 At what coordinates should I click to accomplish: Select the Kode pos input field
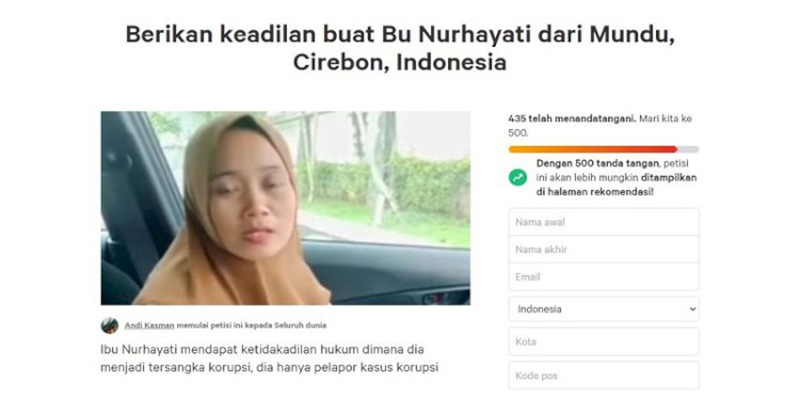[604, 376]
